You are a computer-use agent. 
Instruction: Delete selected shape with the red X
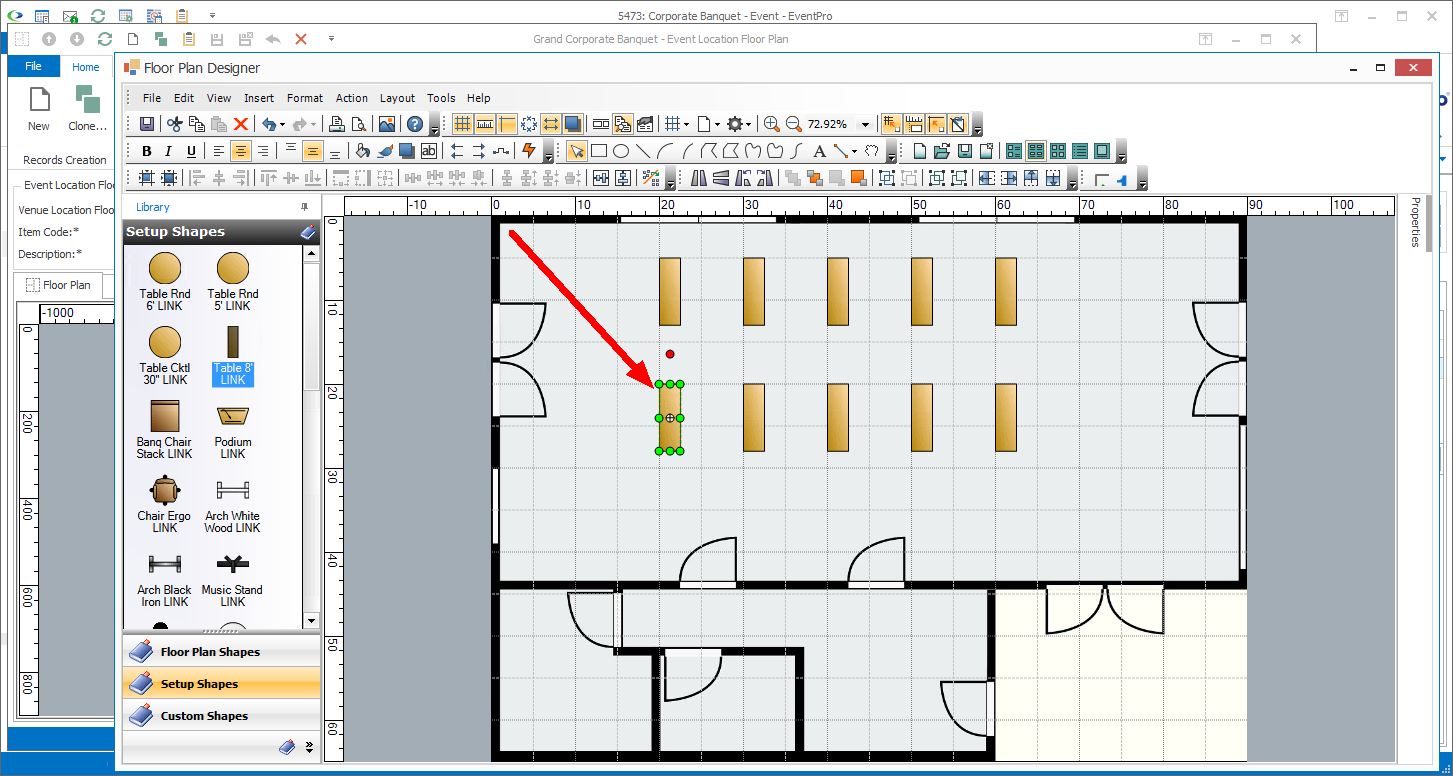241,124
